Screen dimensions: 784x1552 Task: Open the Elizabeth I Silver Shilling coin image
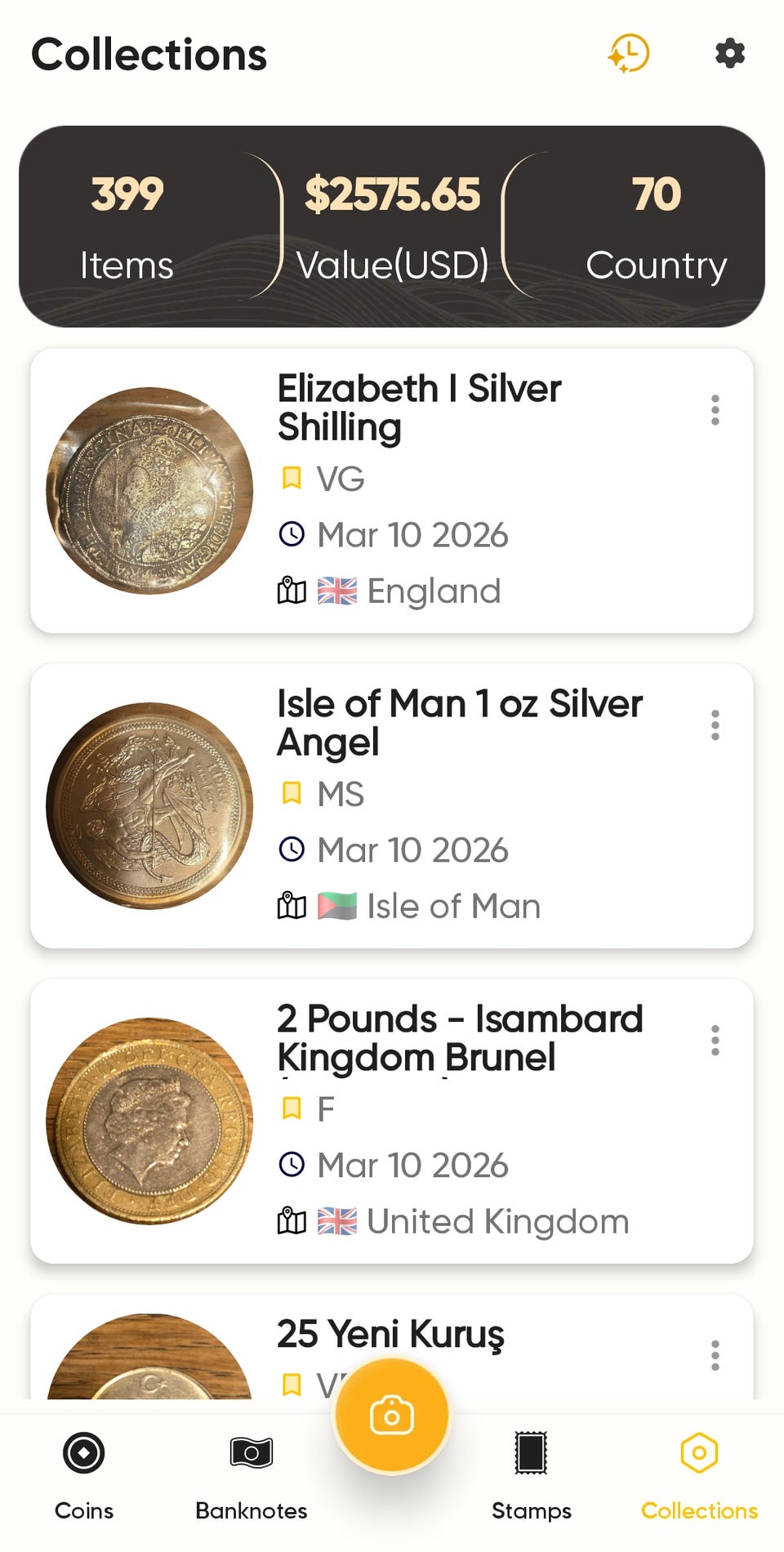pyautogui.click(x=149, y=491)
